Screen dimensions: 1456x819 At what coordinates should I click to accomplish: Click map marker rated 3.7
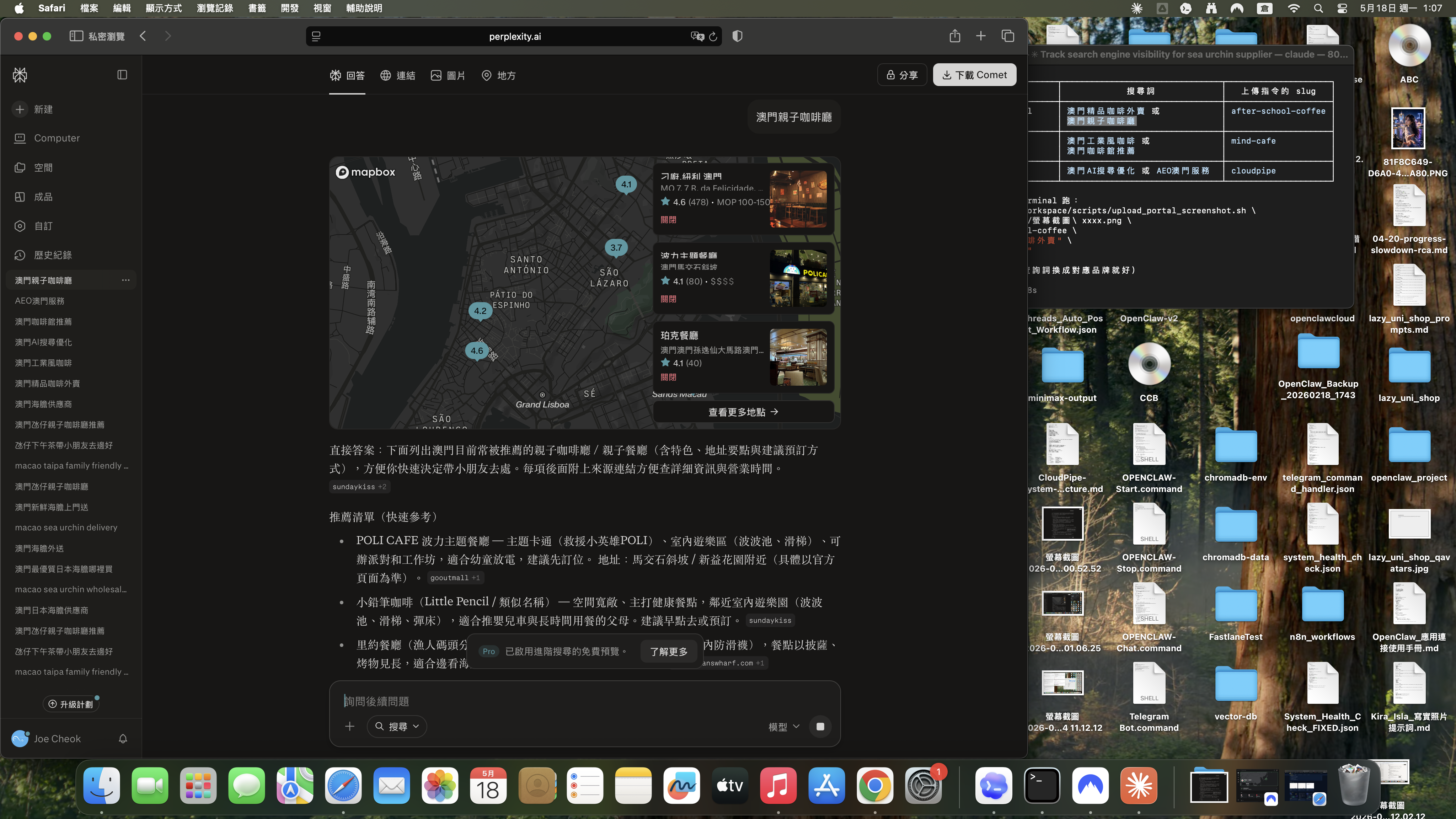616,247
